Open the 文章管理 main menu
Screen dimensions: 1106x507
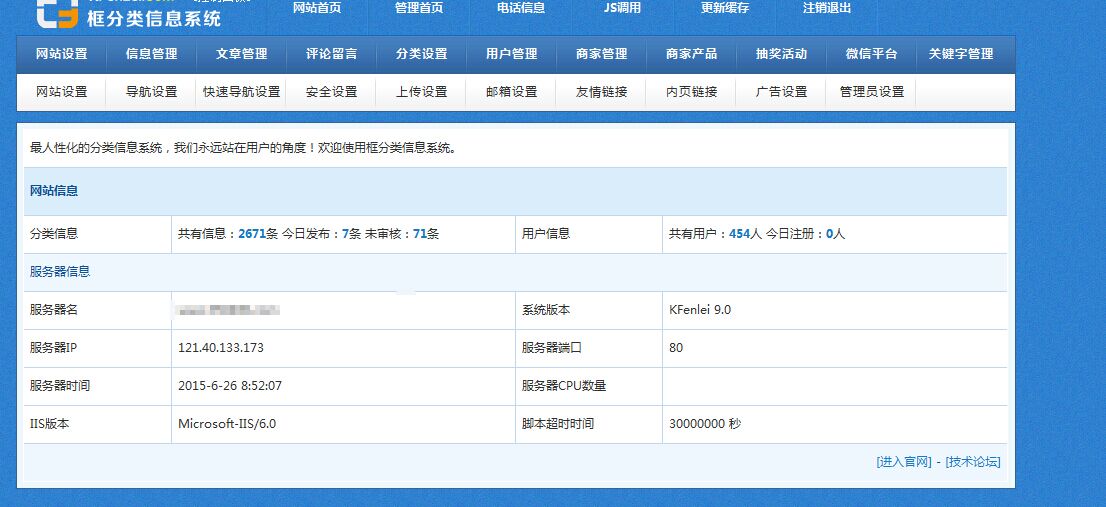click(241, 54)
